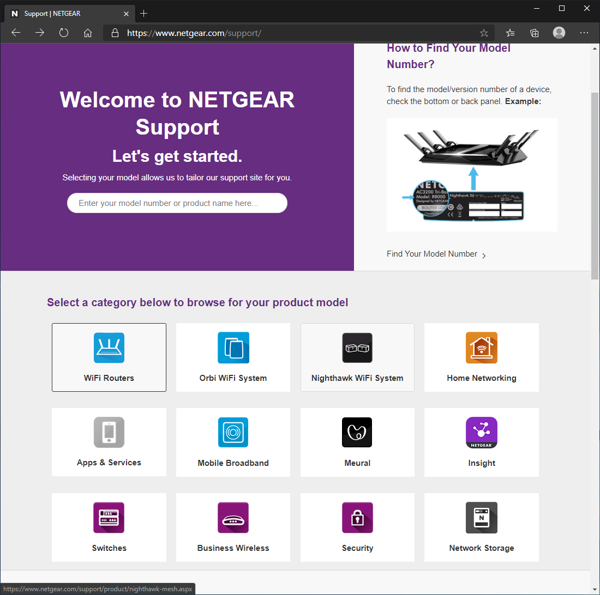The image size is (600, 595).
Task: Click the Welcome to NETGEAR Support heading
Action: 177,113
